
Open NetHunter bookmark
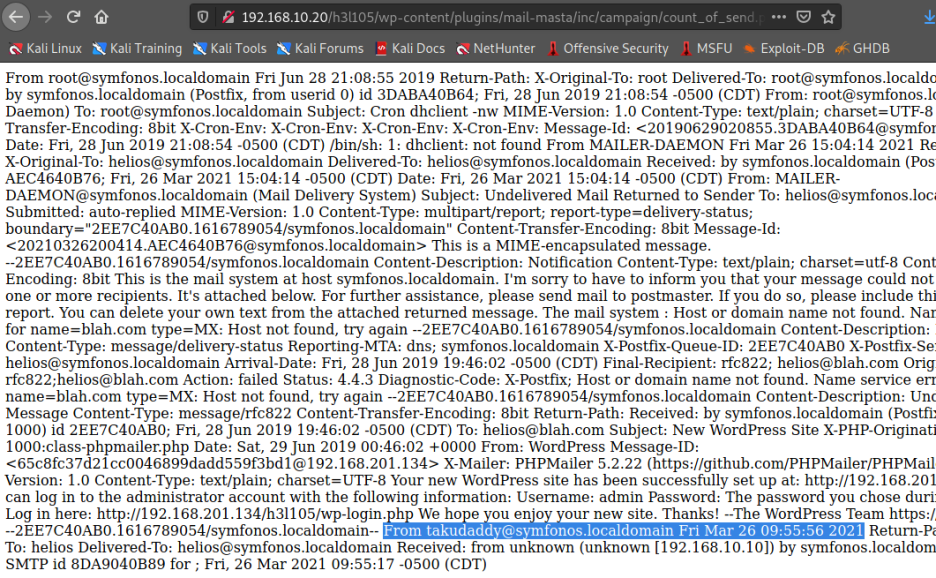point(495,48)
